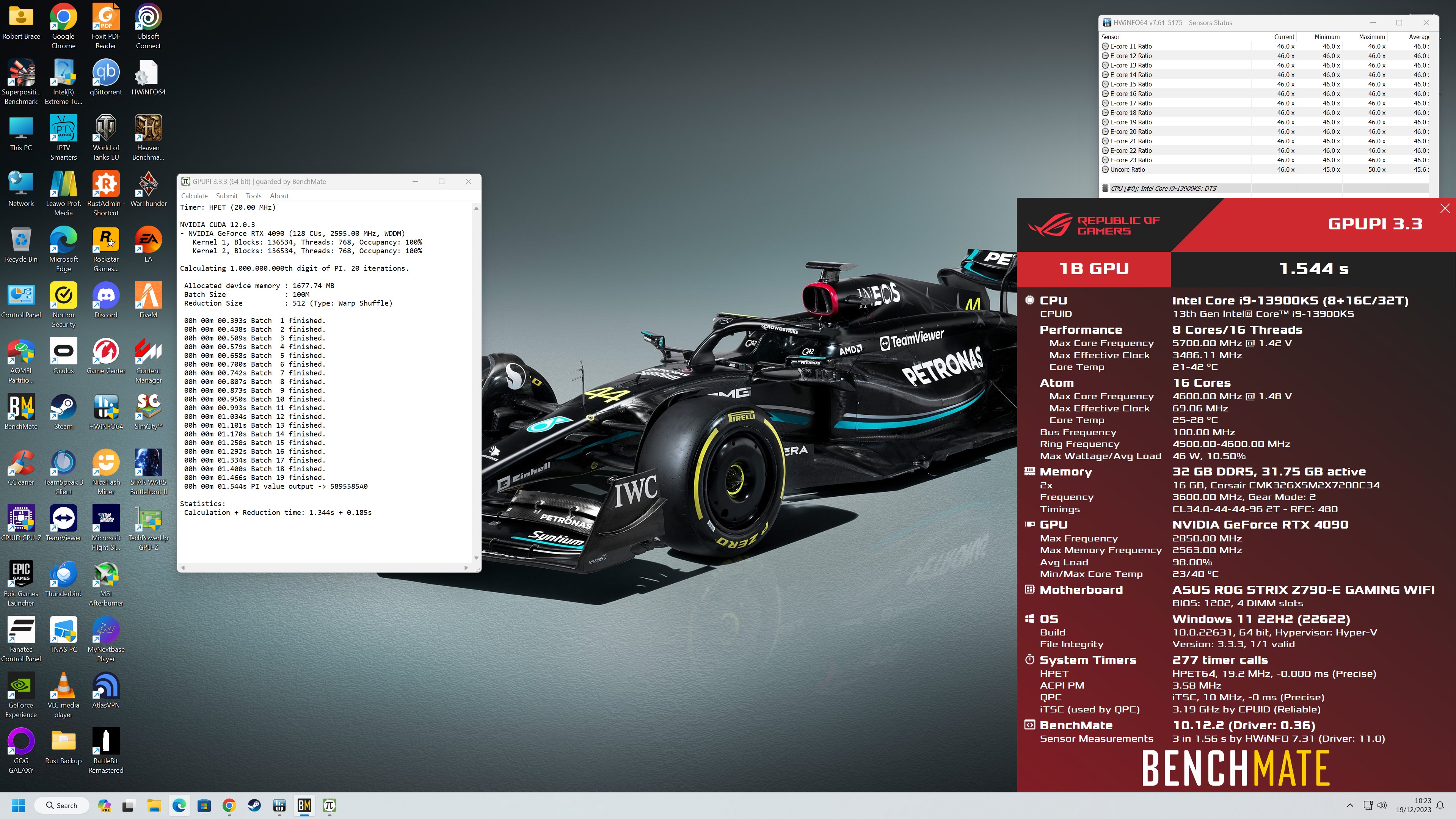Select the Uncore Ratio row in HWiNFO64
The image size is (1456, 819).
pyautogui.click(x=1265, y=169)
